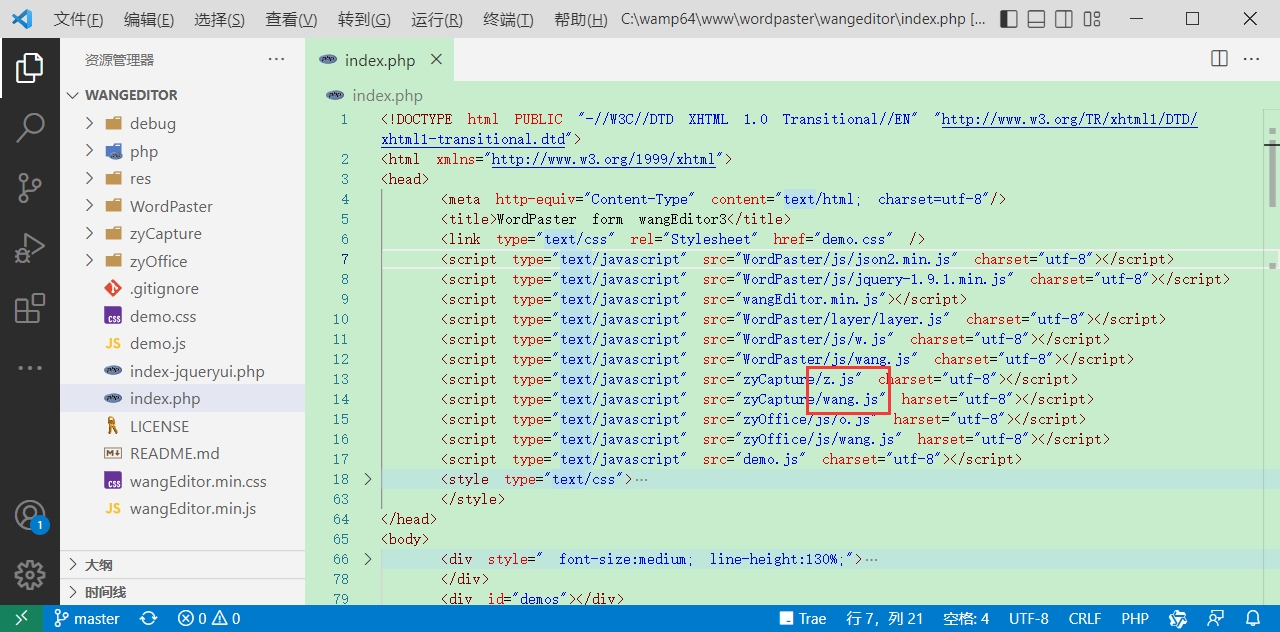This screenshot has width=1280, height=632.
Task: Click the master branch button in status bar
Action: point(87,619)
